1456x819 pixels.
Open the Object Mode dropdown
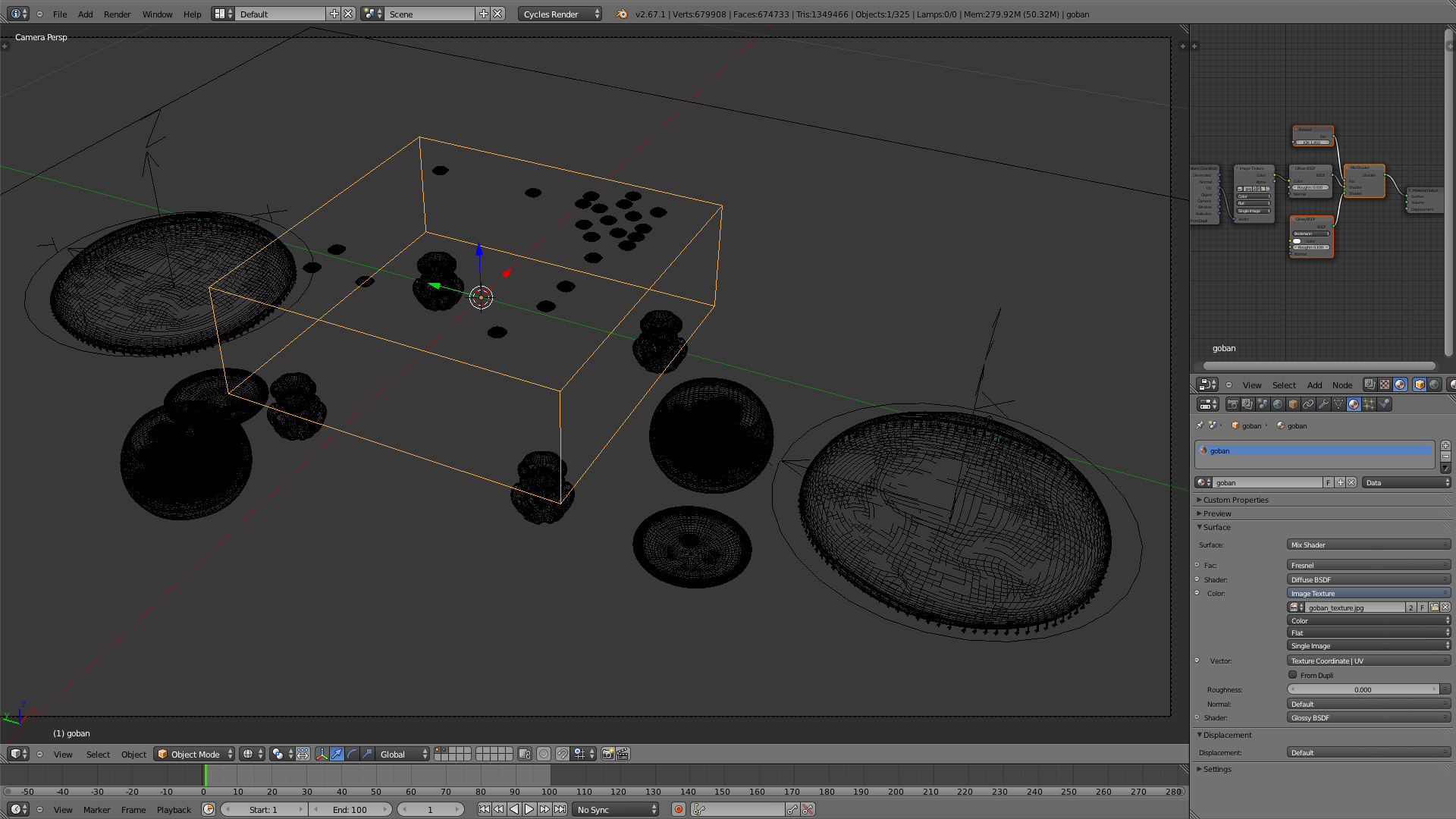pyautogui.click(x=194, y=754)
